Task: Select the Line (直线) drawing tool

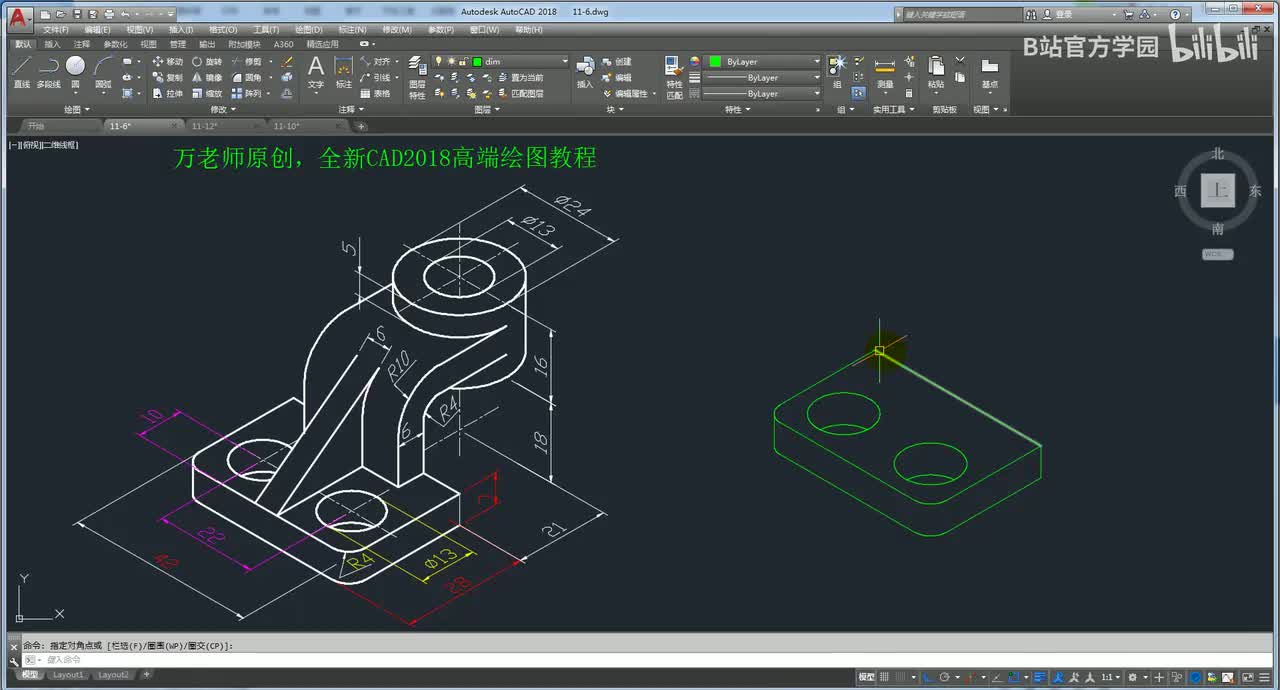Action: (21, 72)
